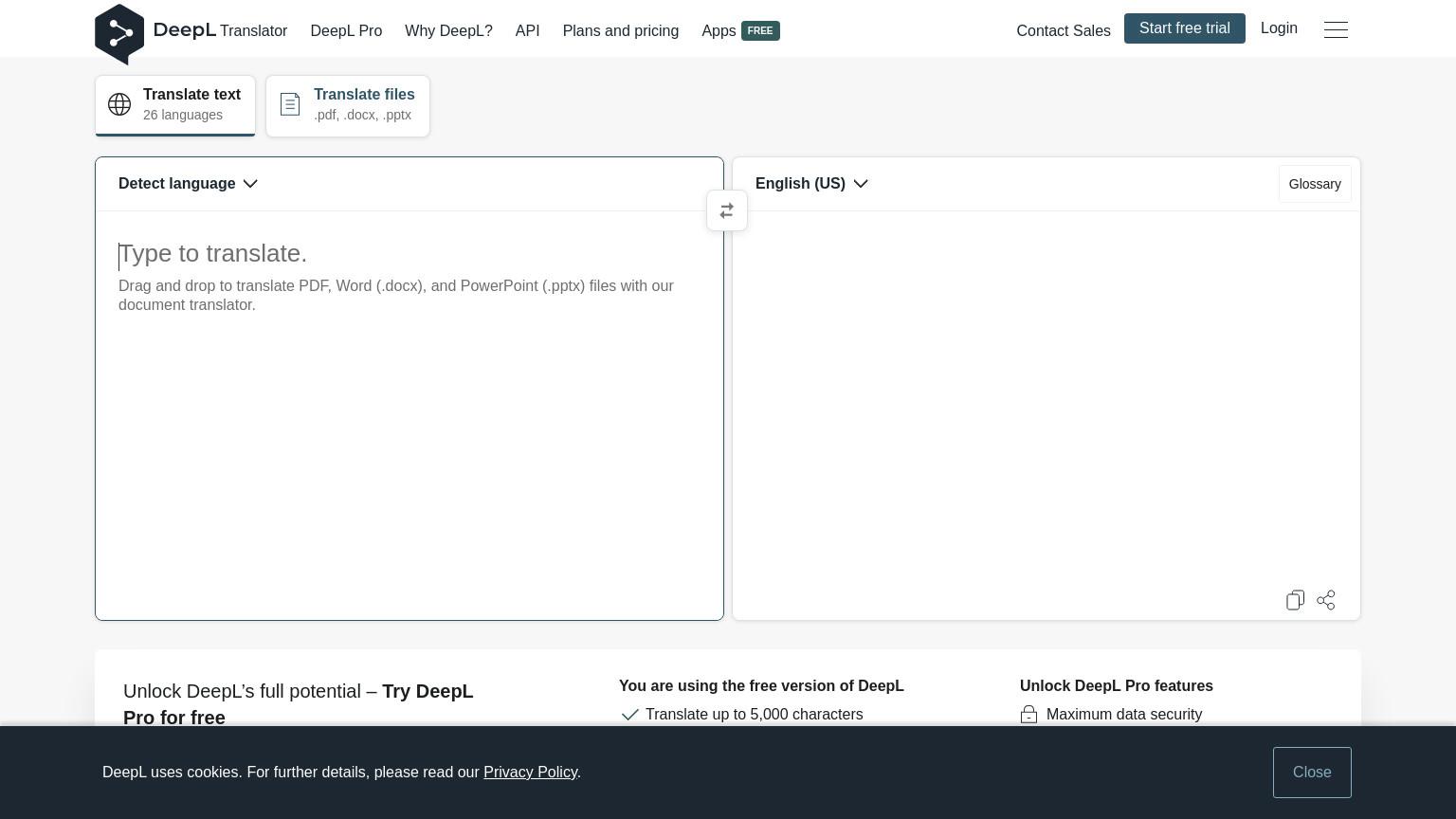
Task: Click the Try DeepL Pro for free heading
Action: [x=298, y=704]
